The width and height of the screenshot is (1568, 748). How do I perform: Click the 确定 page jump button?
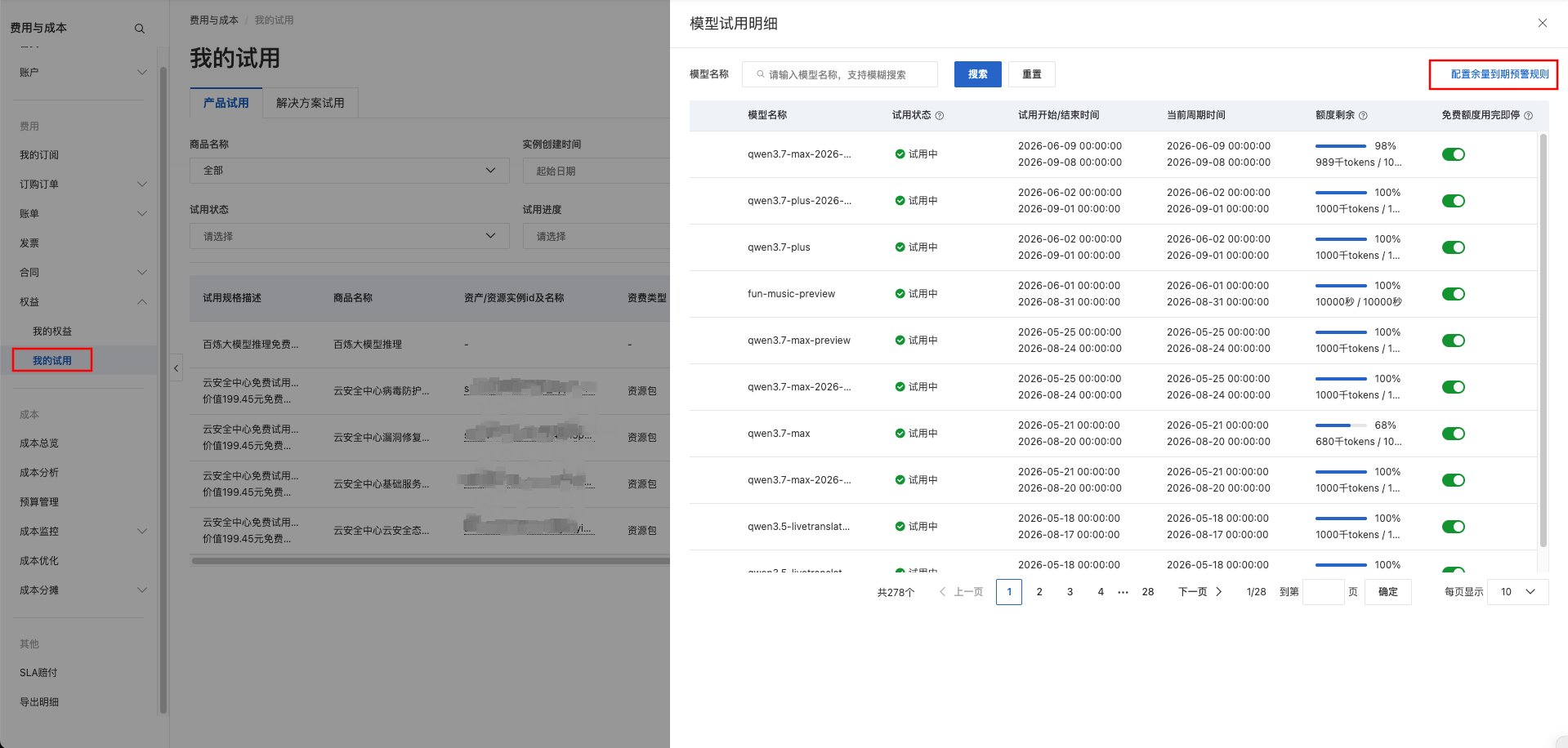click(1387, 592)
